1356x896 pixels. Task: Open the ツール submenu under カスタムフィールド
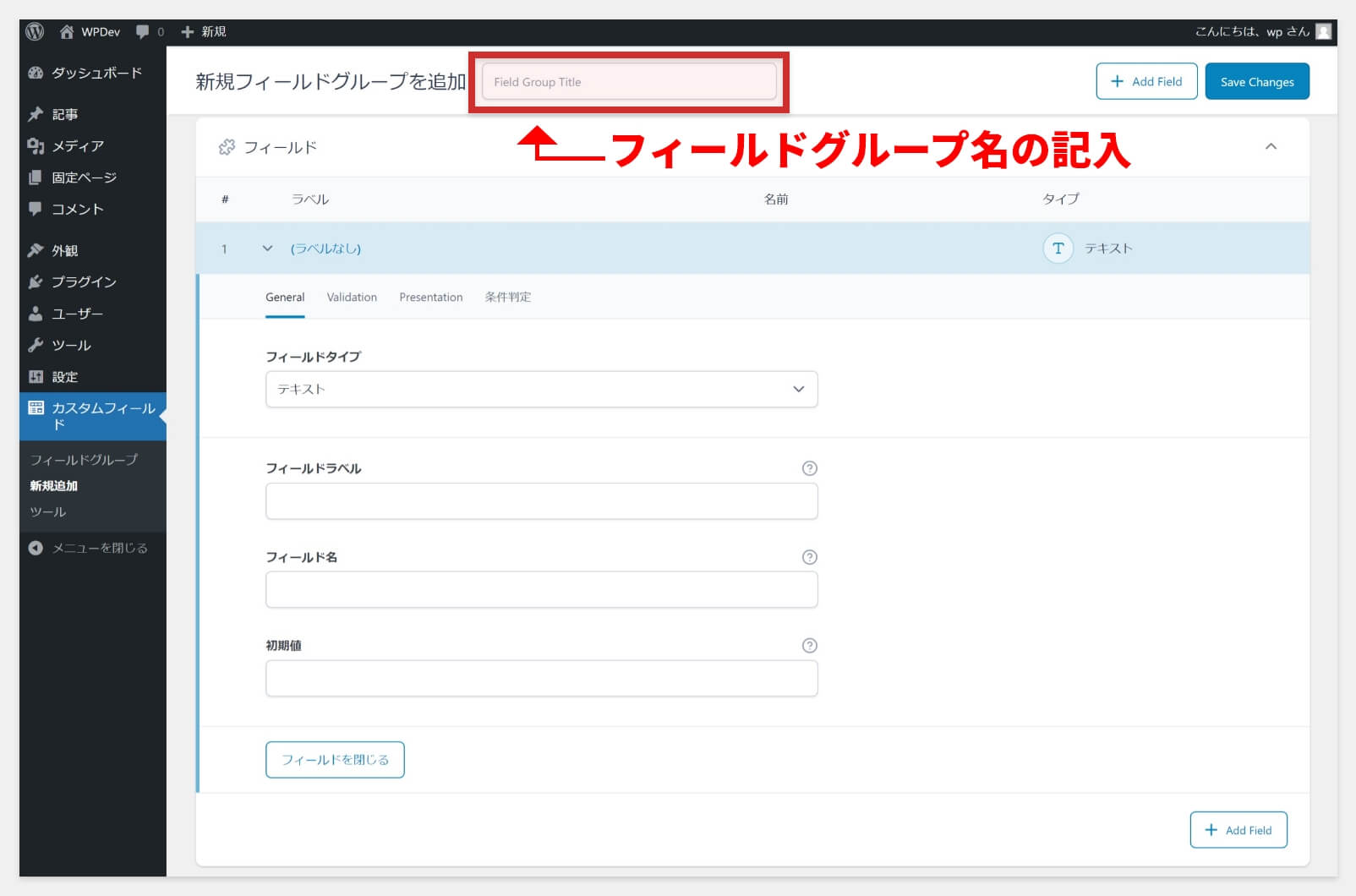pos(47,512)
